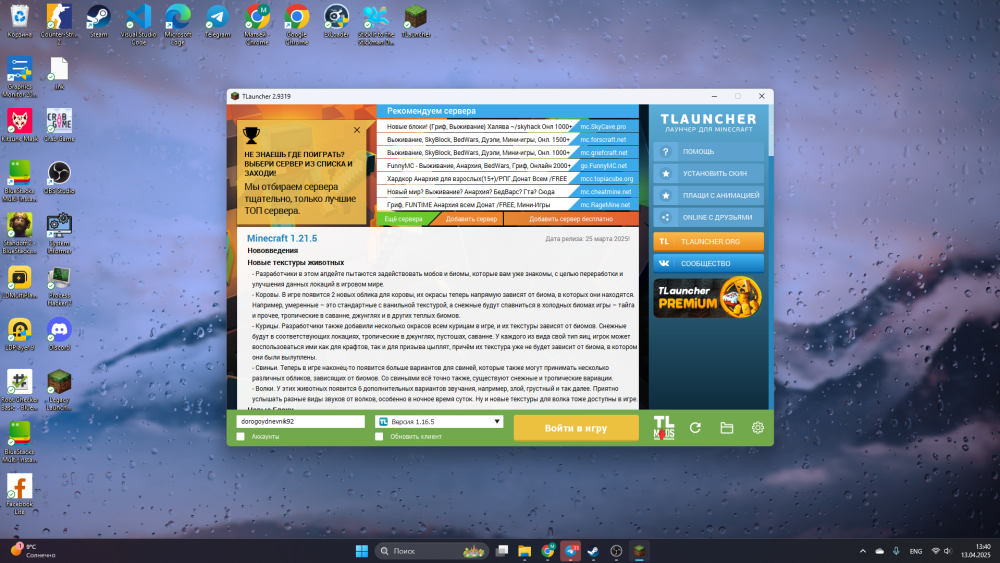Click the Войти в игру button

click(576, 428)
